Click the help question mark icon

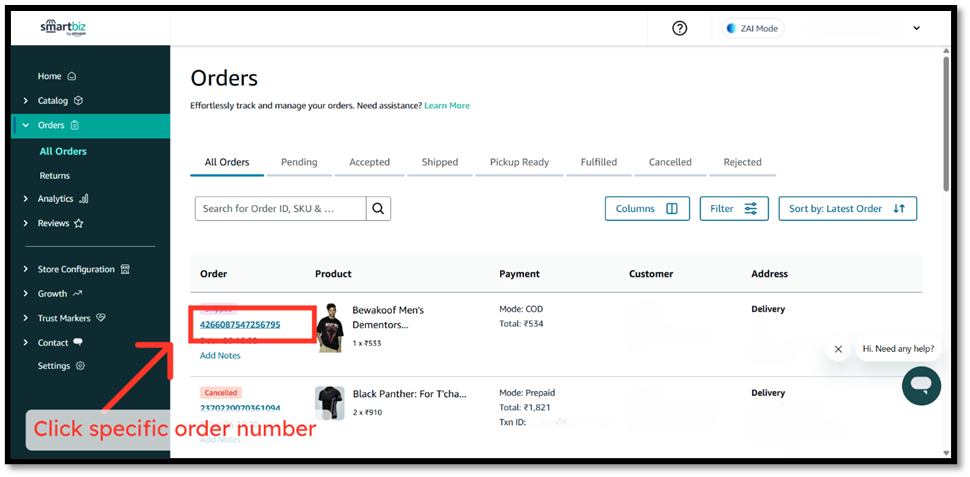680,28
